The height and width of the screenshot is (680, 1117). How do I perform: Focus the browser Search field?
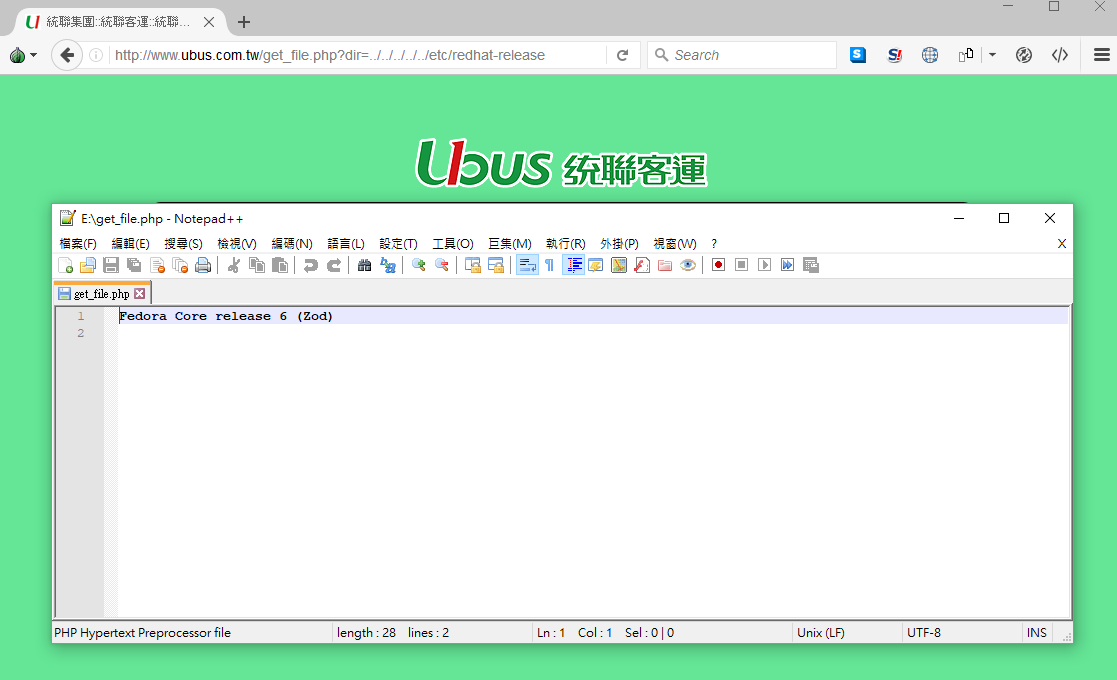coord(742,55)
